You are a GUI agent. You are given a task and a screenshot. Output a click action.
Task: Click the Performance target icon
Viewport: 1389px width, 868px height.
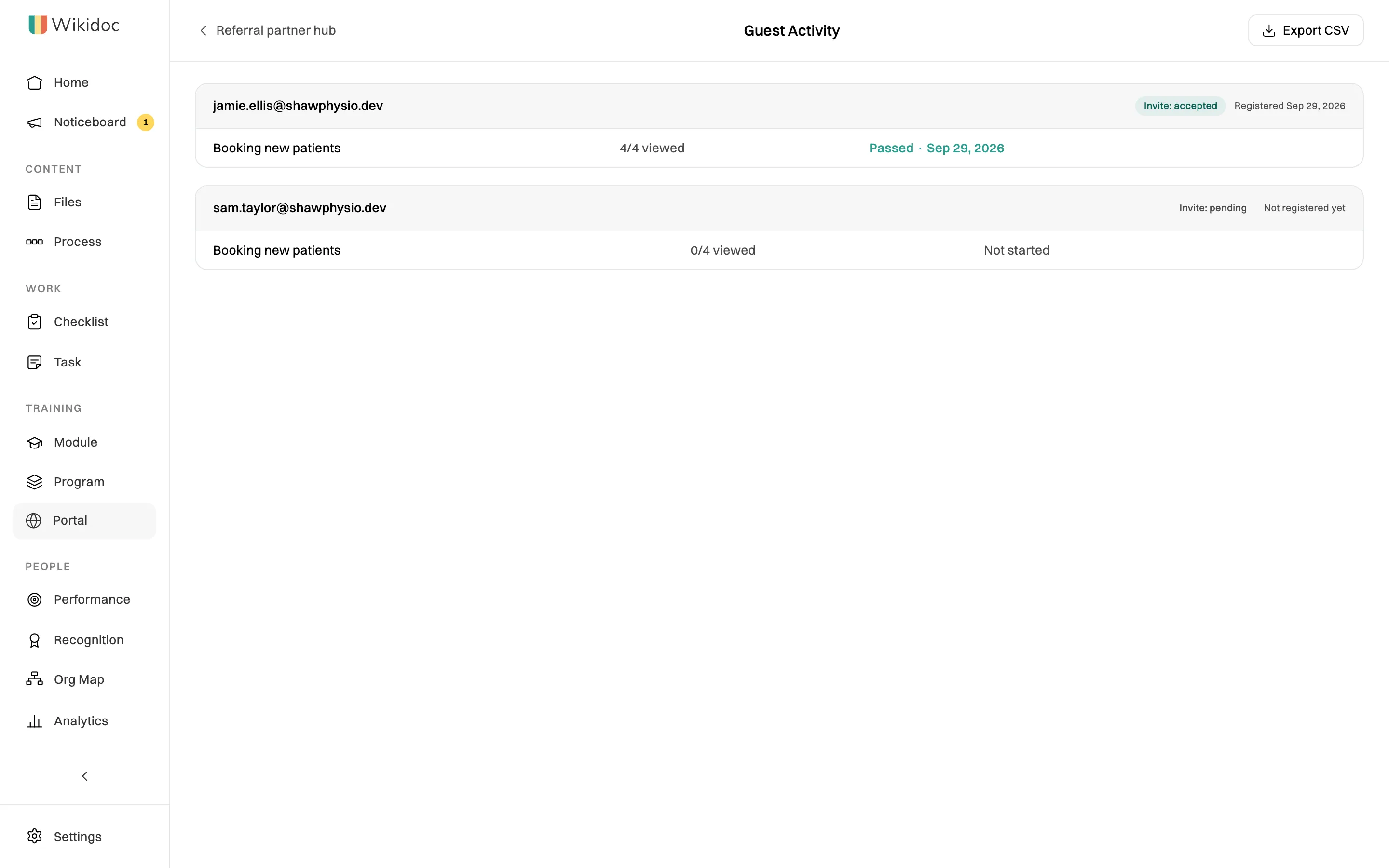pos(34,600)
